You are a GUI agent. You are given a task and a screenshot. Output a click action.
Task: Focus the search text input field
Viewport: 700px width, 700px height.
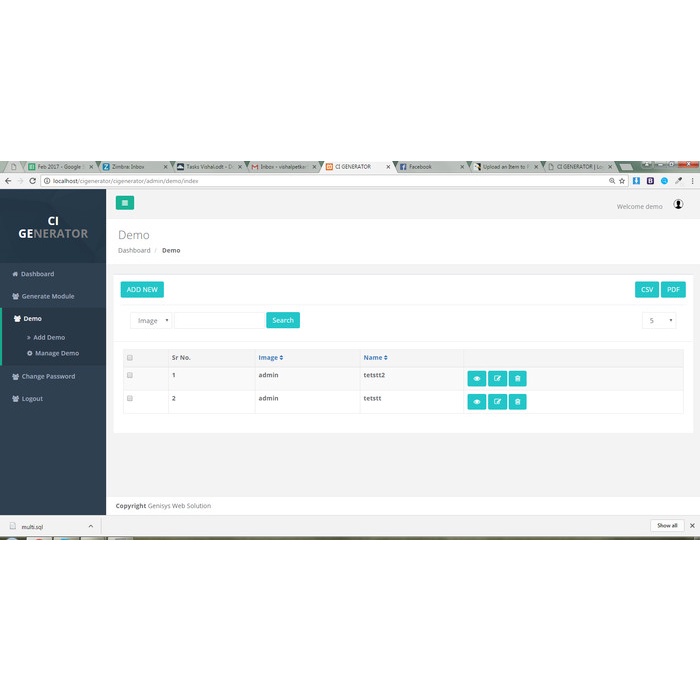tap(220, 321)
